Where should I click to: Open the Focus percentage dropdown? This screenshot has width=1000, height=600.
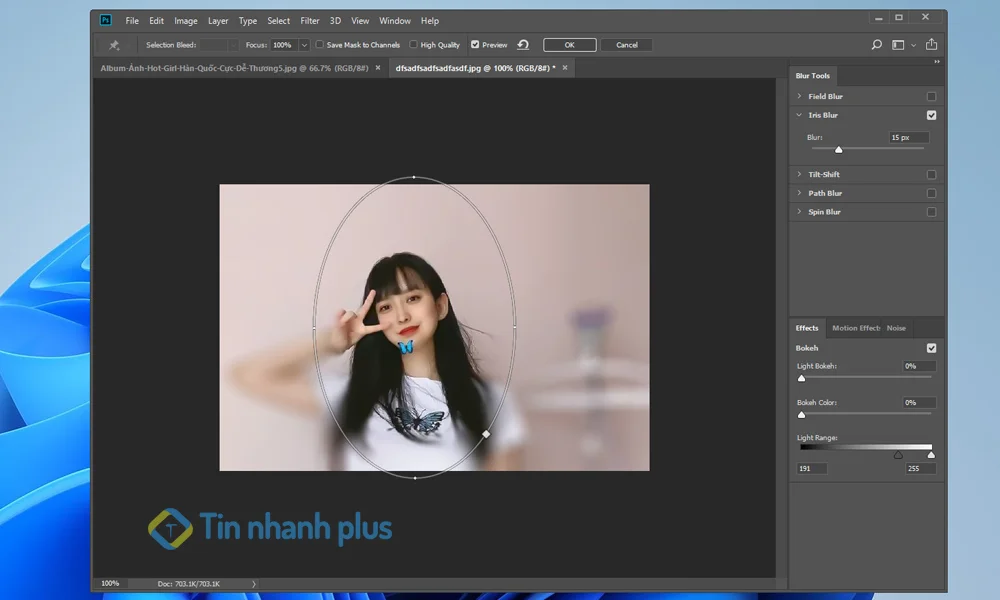pyautogui.click(x=304, y=45)
